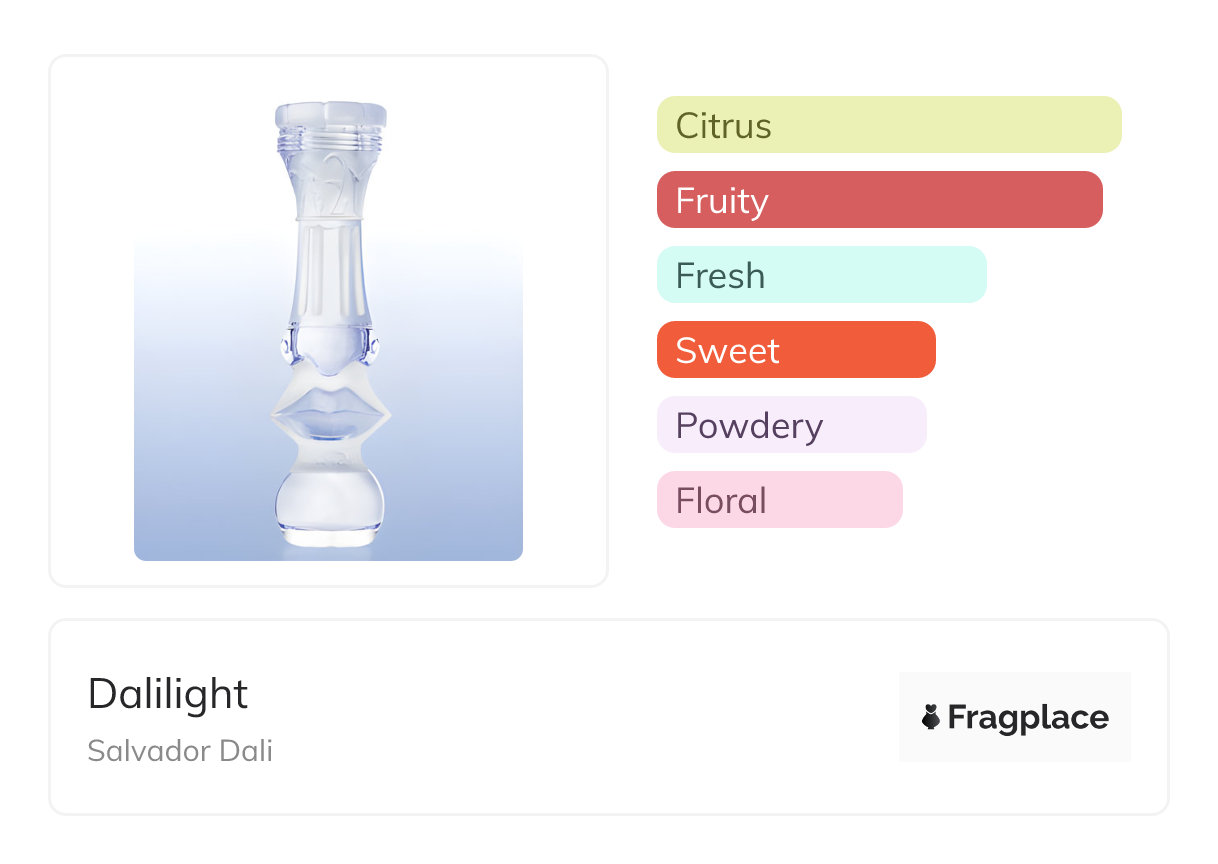1218x864 pixels.
Task: Click the Dalilight perfume bottle image
Action: (328, 330)
